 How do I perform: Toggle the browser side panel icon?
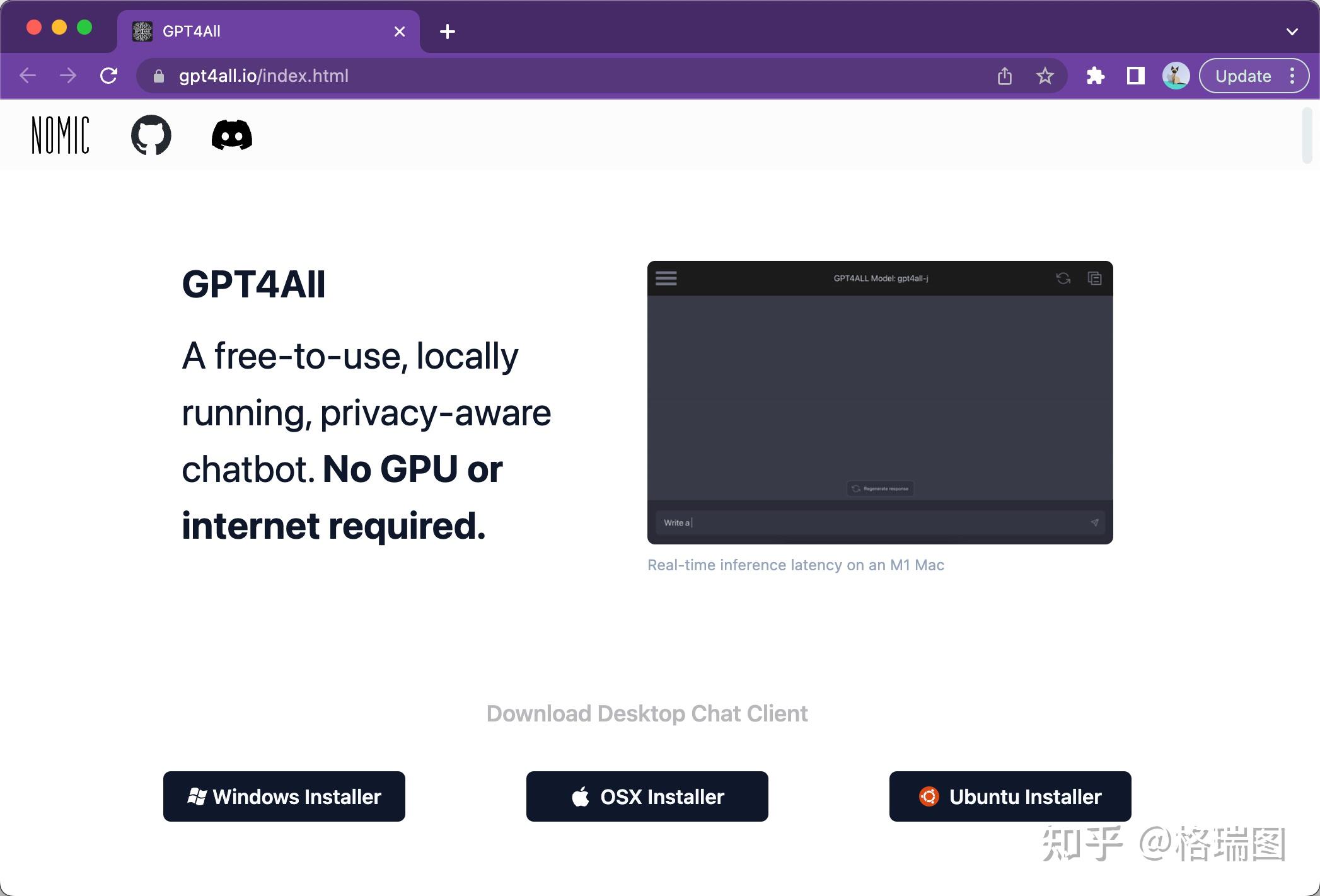(1135, 76)
